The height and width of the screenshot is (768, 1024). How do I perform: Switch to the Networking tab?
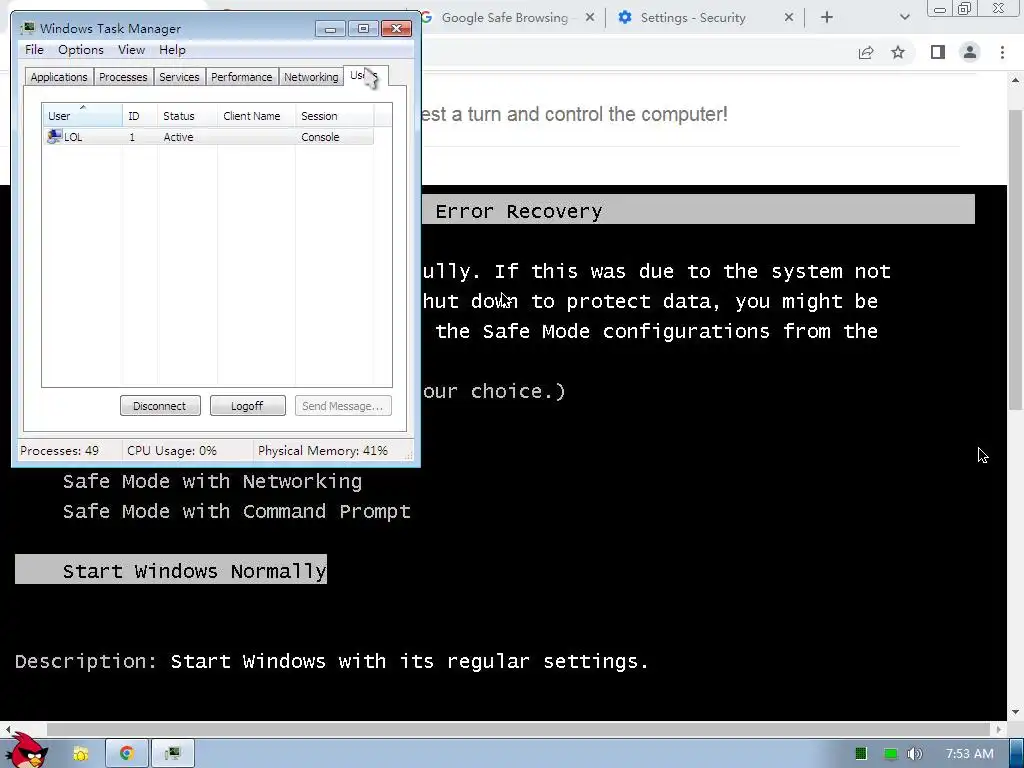pyautogui.click(x=311, y=77)
